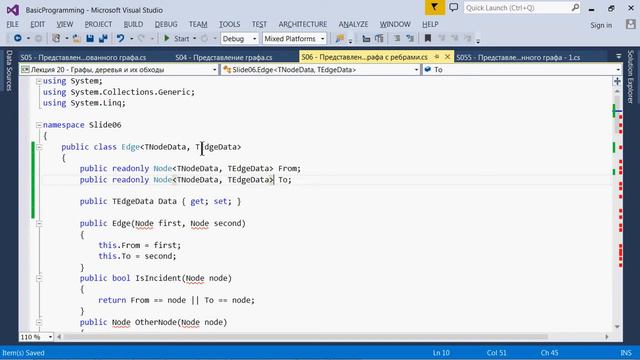
Task: Open the TOOLS menu
Action: (x=229, y=24)
